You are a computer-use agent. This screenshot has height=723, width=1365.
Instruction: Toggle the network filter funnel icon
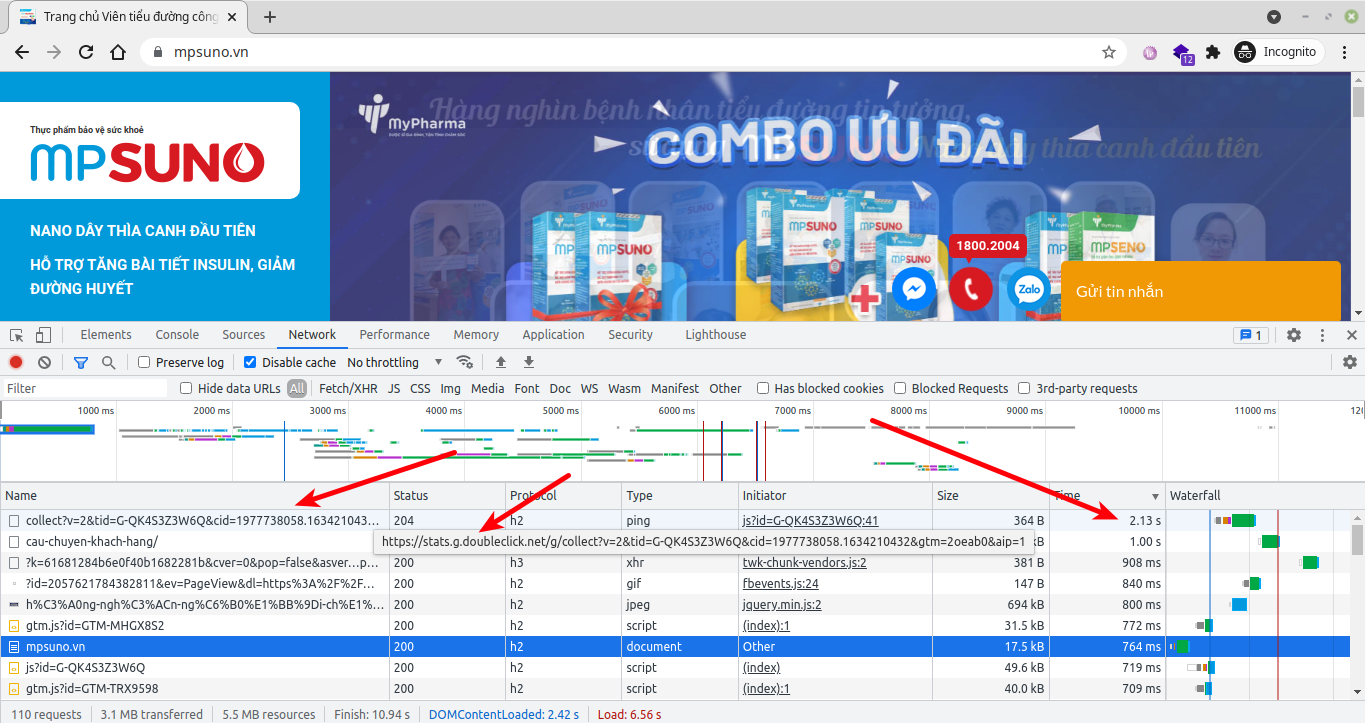81,362
